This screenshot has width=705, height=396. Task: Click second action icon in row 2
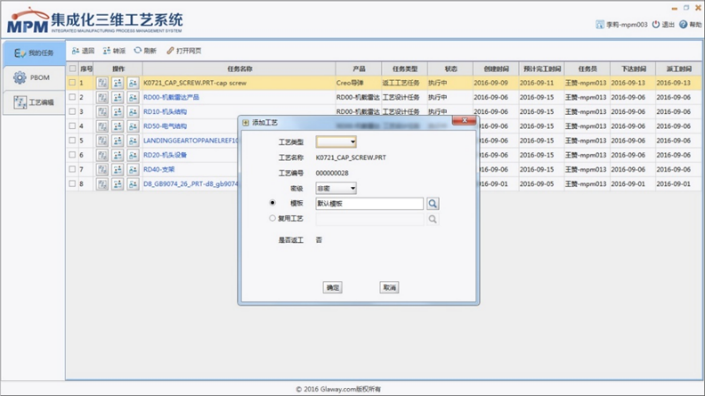[x=117, y=97]
